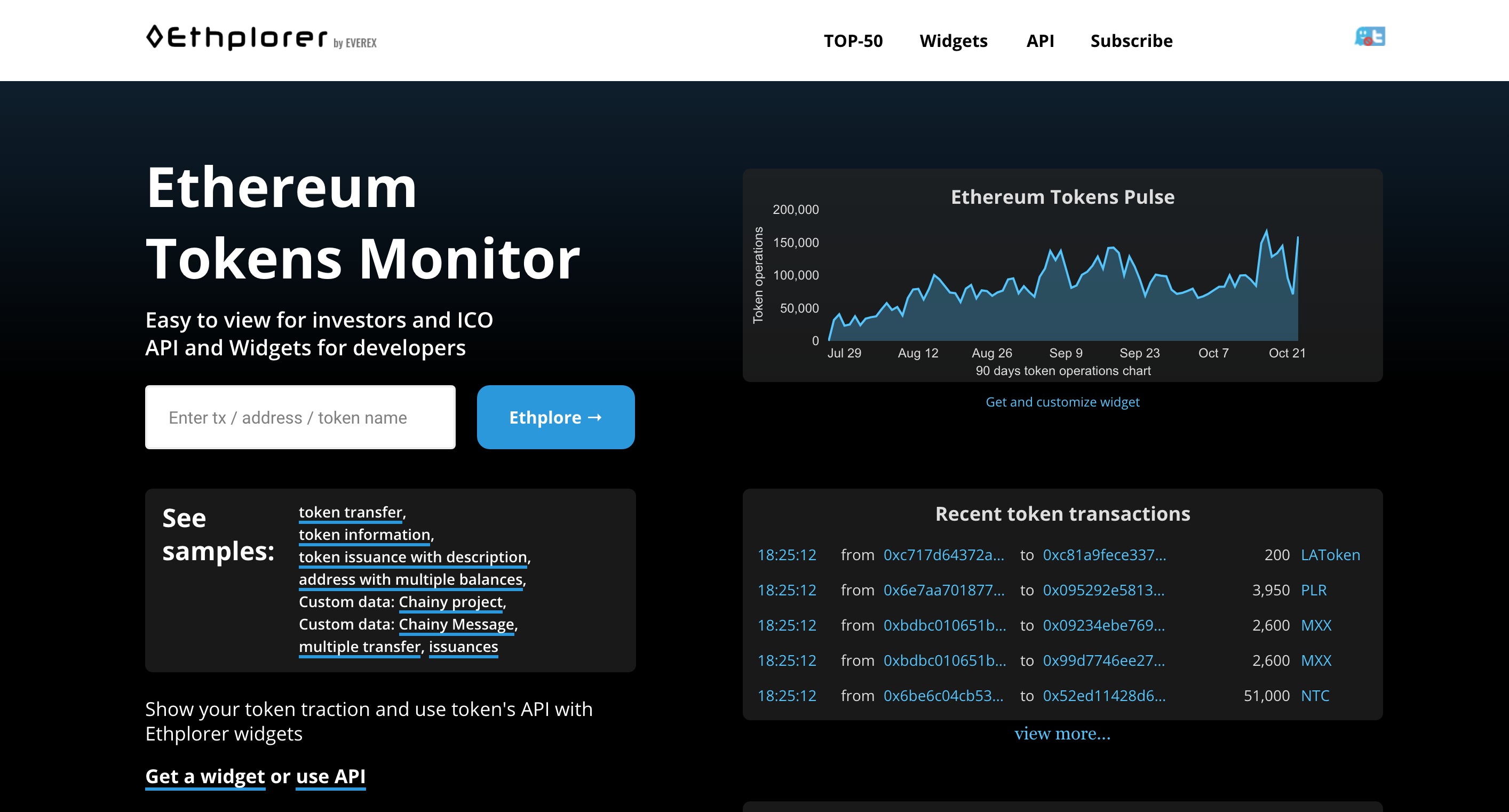1509x812 pixels.
Task: Click the 3,950 amount value
Action: pyautogui.click(x=1270, y=590)
